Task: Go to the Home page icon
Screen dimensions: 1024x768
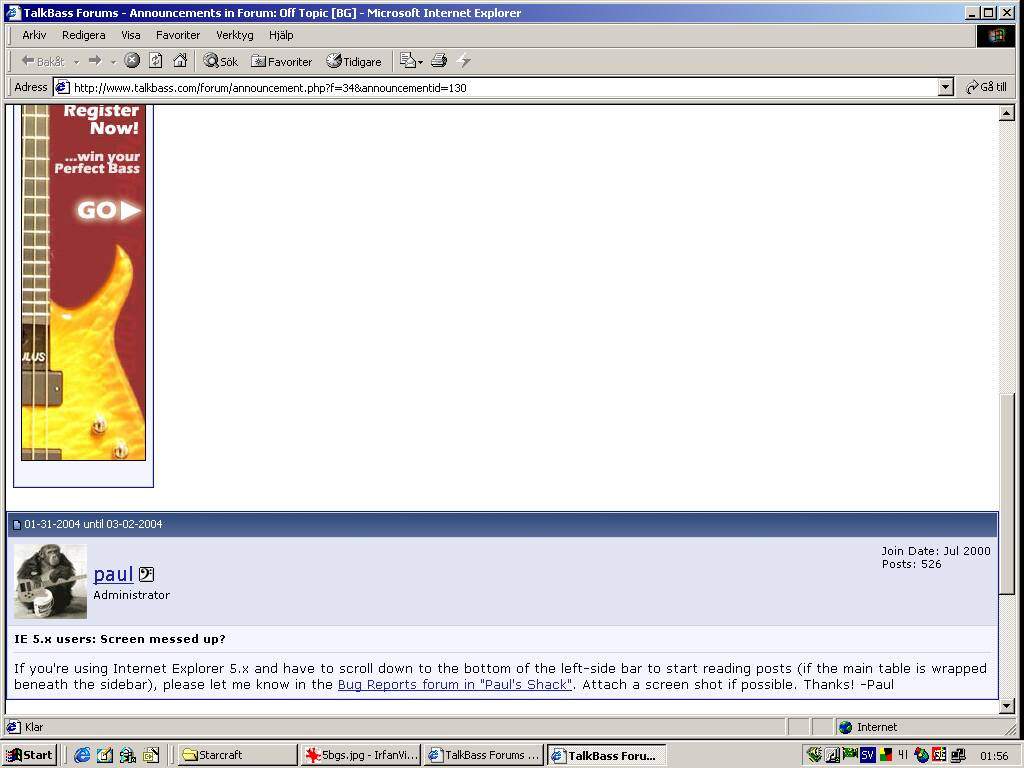Action: [x=180, y=61]
